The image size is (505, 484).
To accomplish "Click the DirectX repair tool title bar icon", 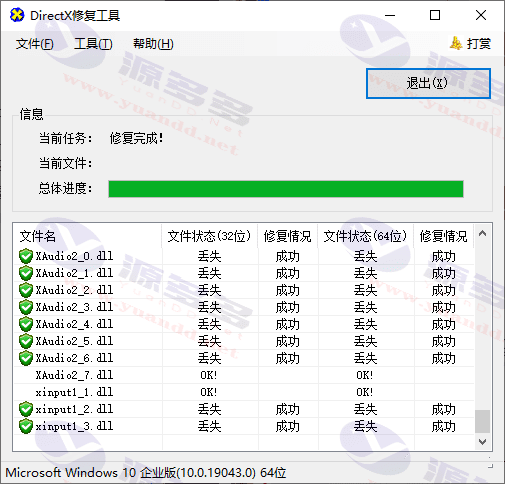I will pyautogui.click(x=17, y=15).
